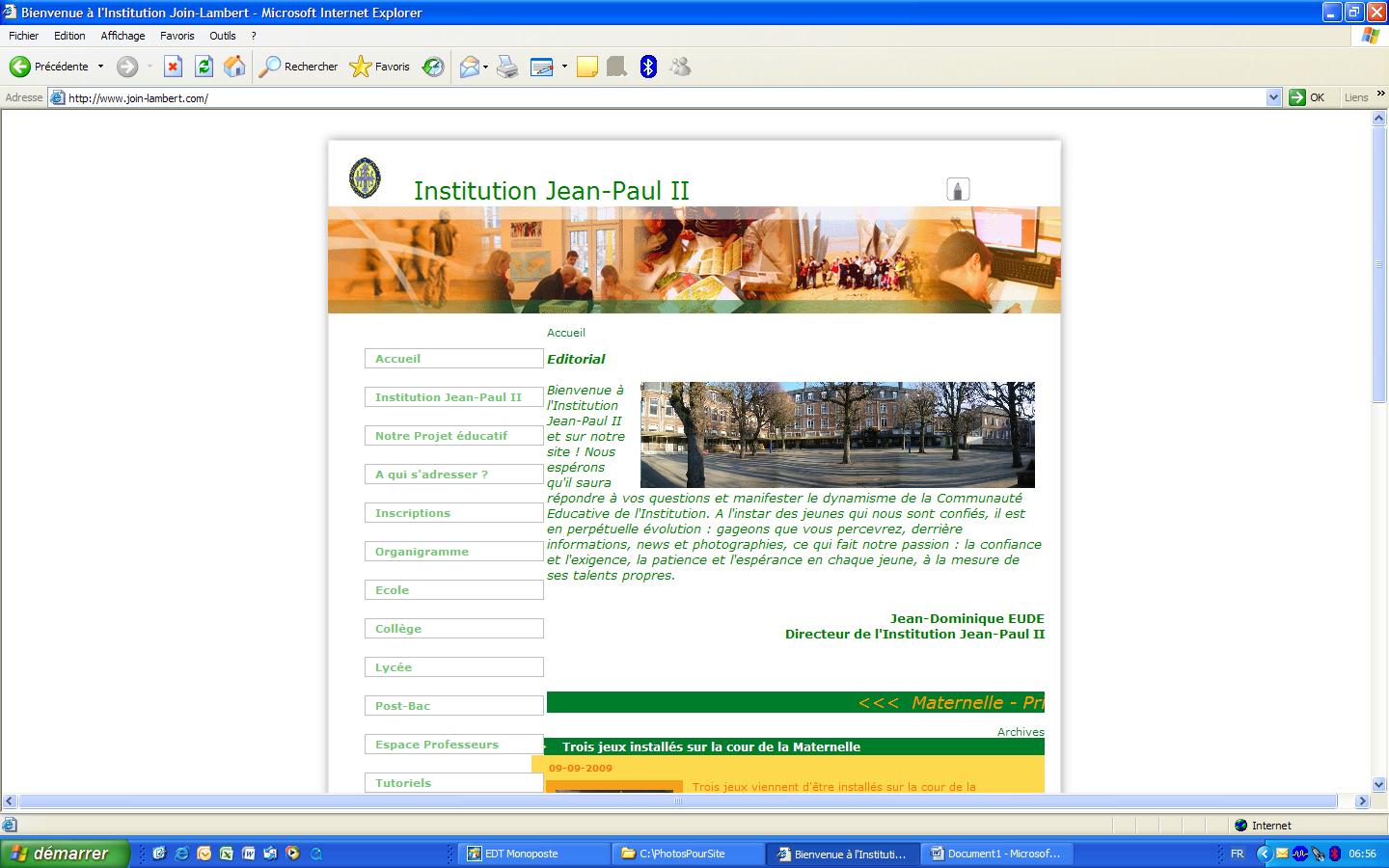Open the Rechercher search button
1389x868 pixels.
tap(299, 67)
